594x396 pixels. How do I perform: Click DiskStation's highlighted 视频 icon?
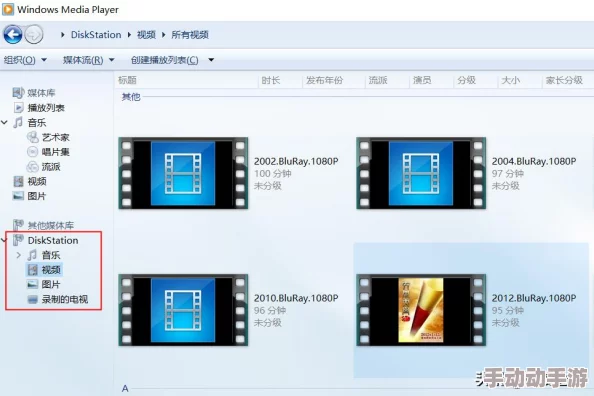point(33,270)
